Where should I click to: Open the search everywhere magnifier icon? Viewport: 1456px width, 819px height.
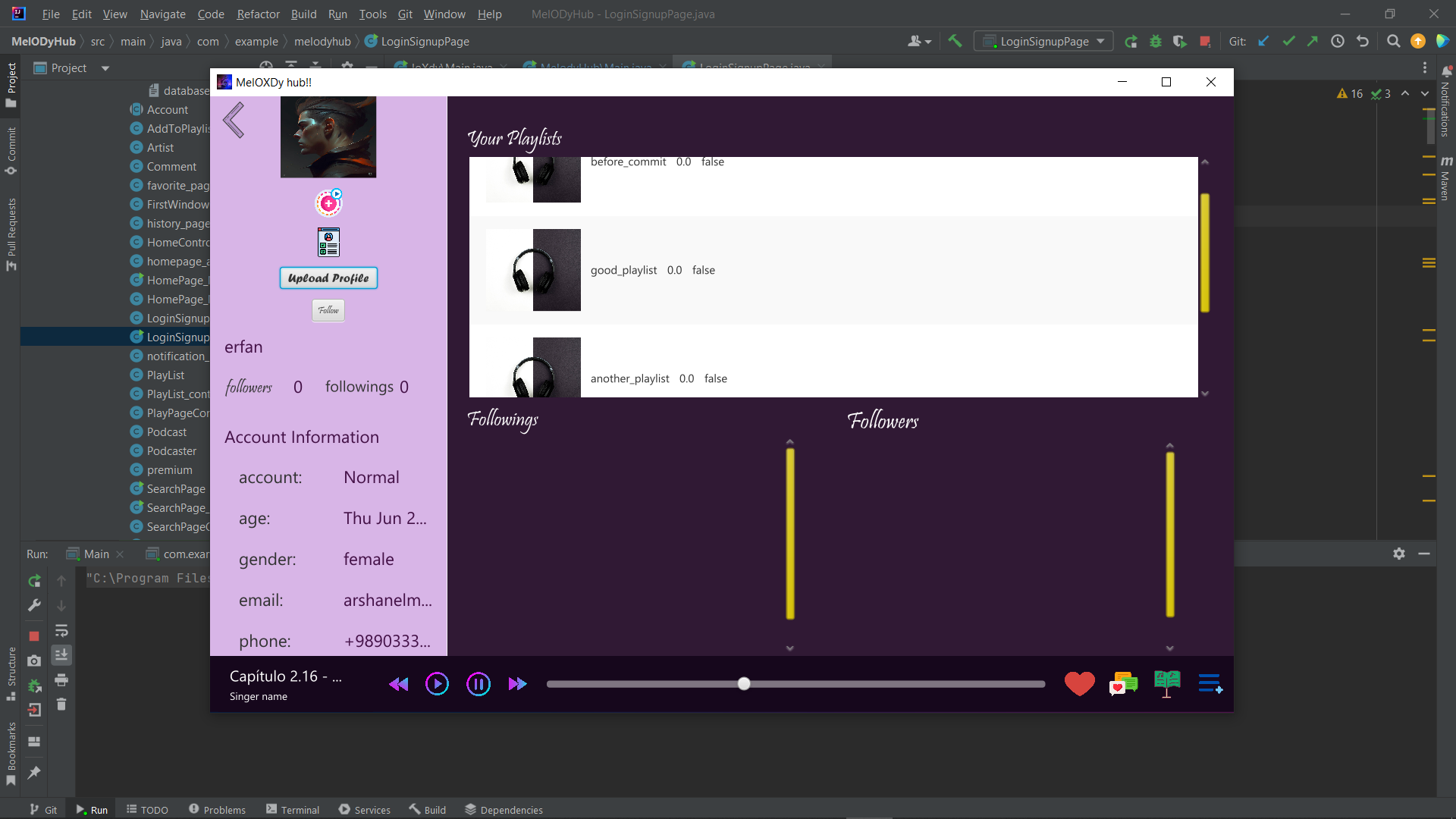point(1393,41)
